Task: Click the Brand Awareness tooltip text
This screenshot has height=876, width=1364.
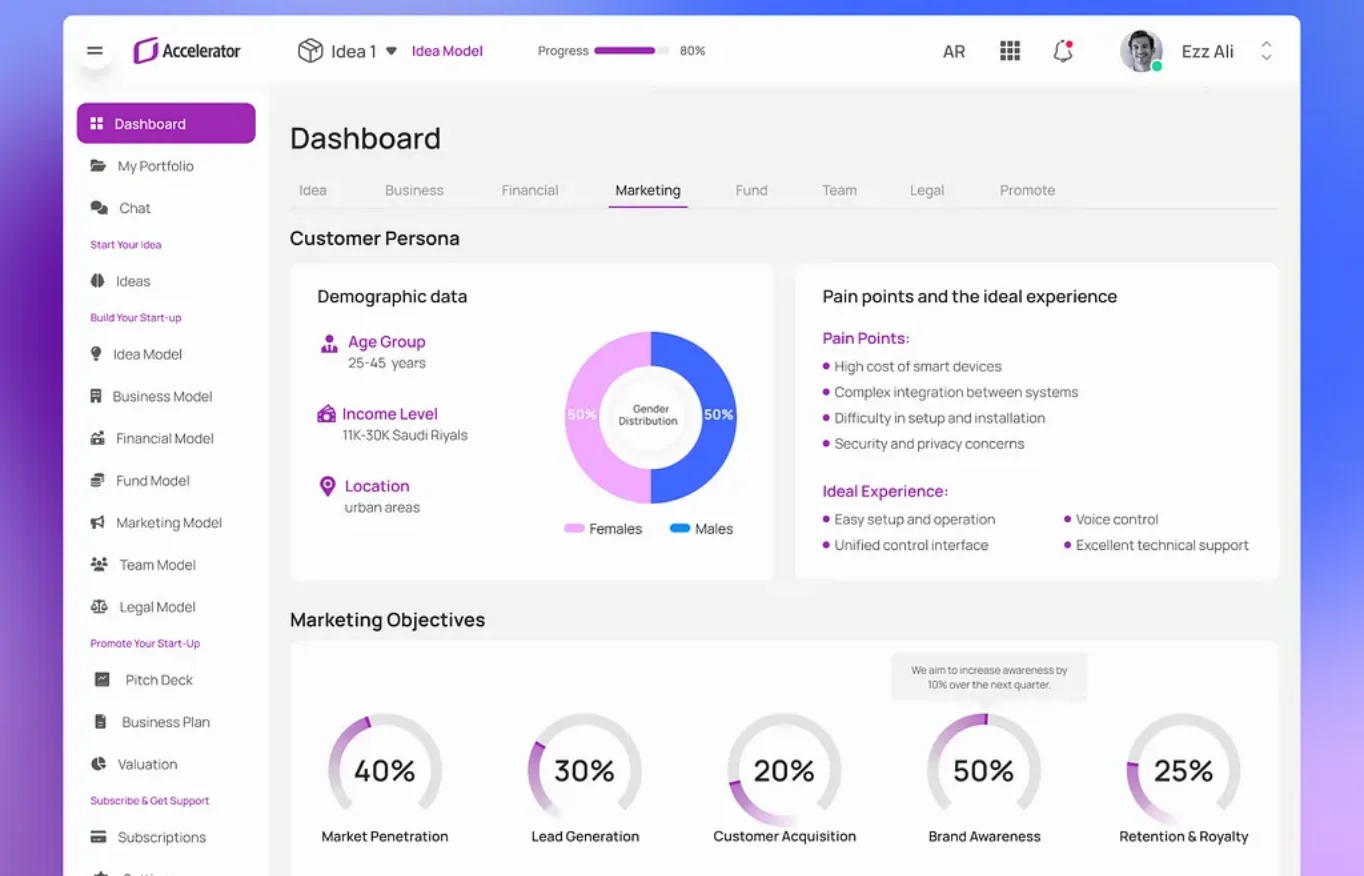Action: point(989,677)
